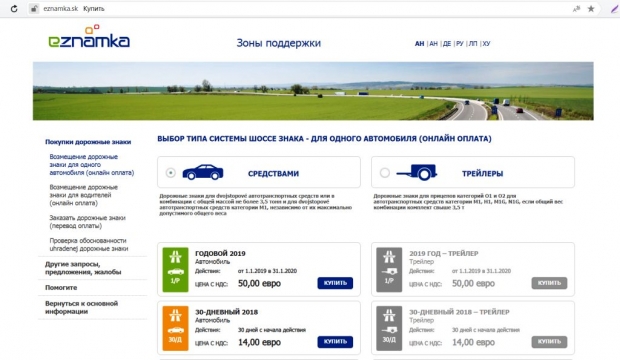
Task: Buy the 30-ДНЕВНЫЙ 2018 car vignette
Action: (x=335, y=341)
